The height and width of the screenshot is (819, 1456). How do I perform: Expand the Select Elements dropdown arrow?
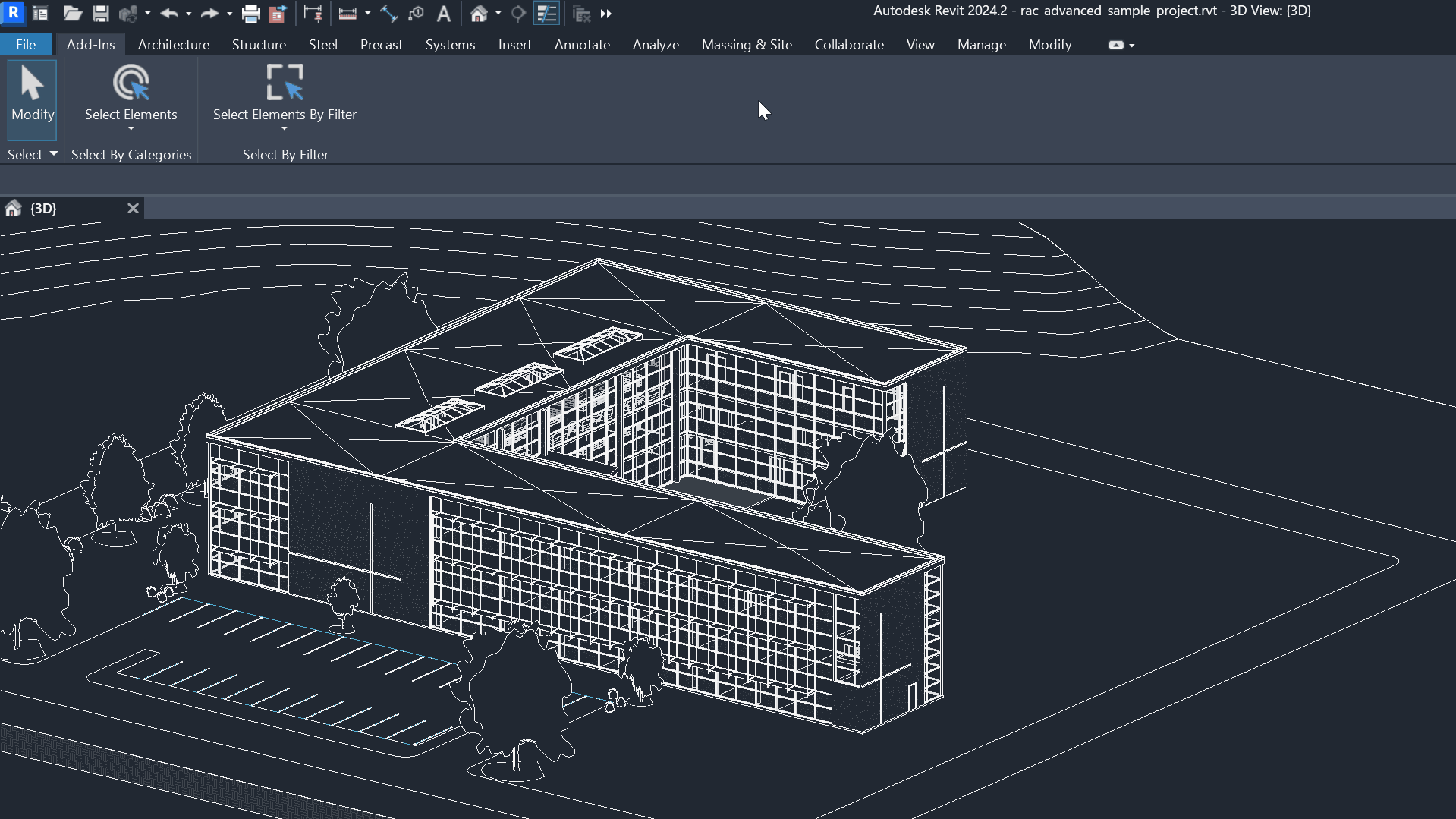(x=131, y=129)
